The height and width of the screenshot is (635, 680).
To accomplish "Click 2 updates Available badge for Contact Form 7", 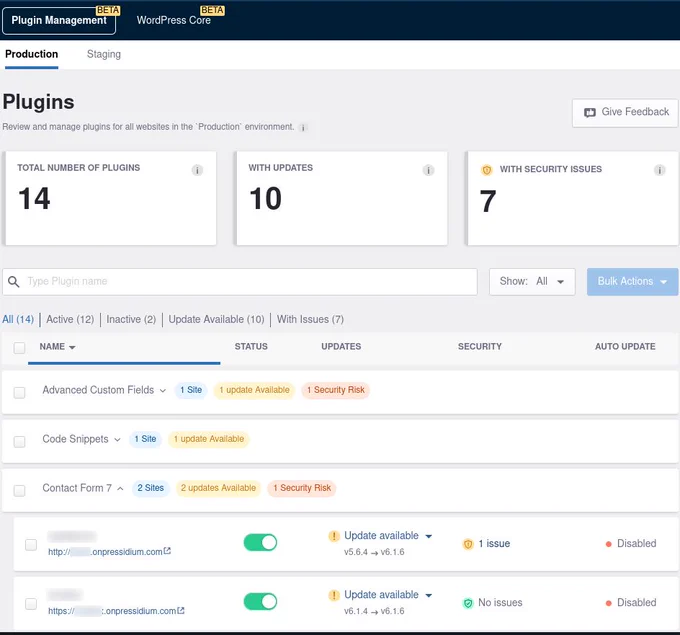I will [218, 488].
